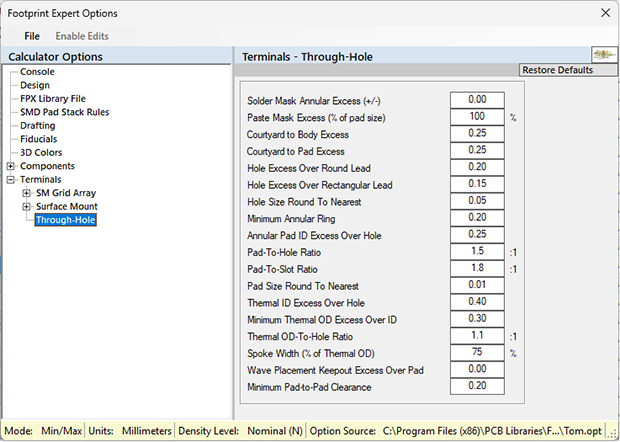Click the Minimum Pad-to-Pad Clearance field

coord(477,387)
